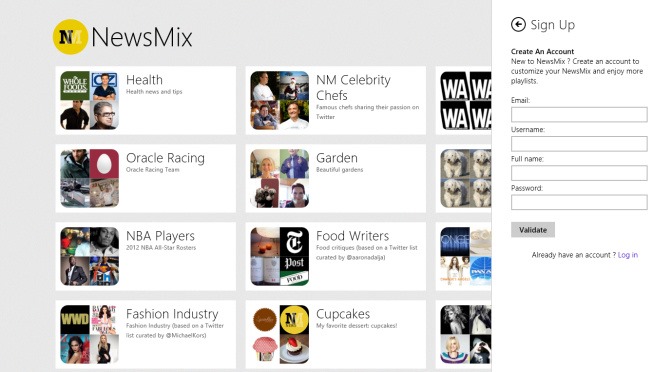The height and width of the screenshot is (372, 660).
Task: Click the 'Food critiques' description text
Action: point(367,252)
